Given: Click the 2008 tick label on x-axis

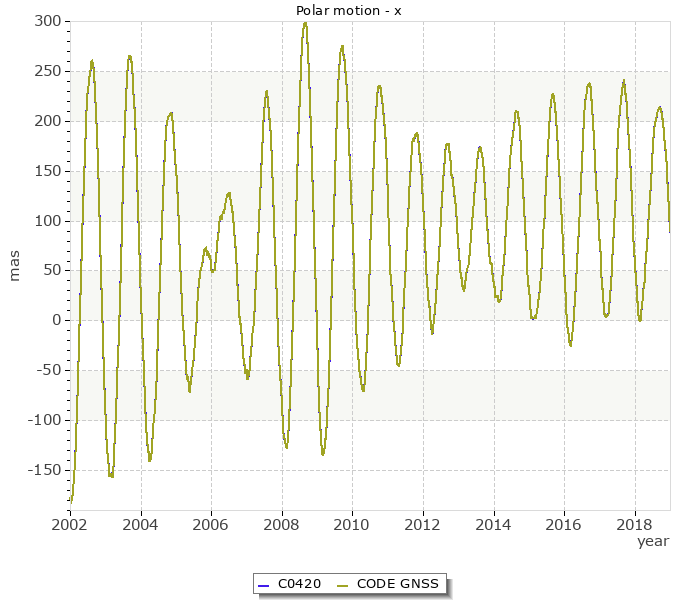Looking at the screenshot, I should (x=282, y=524).
